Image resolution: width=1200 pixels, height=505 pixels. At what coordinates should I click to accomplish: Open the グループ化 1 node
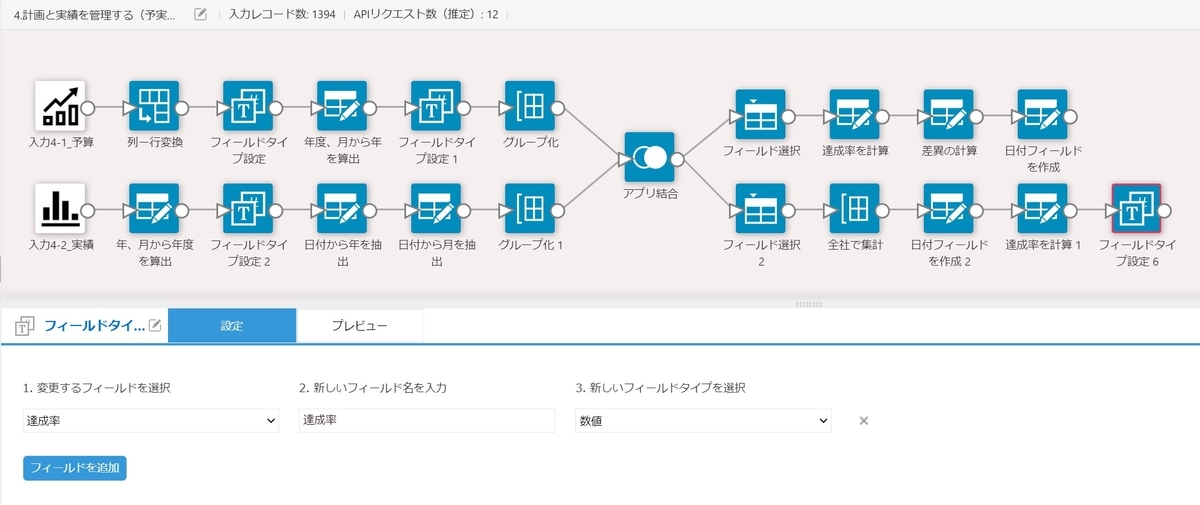(530, 208)
